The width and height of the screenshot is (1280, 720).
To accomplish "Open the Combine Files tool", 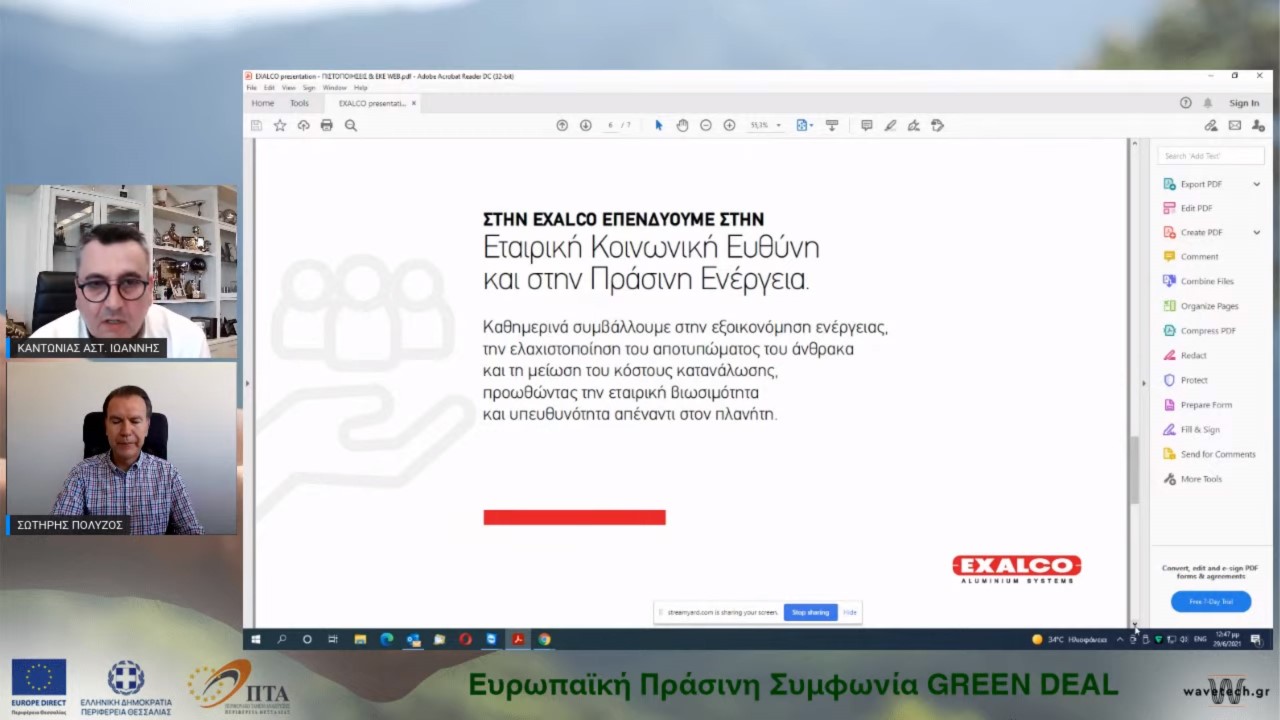I will pos(1206,282).
